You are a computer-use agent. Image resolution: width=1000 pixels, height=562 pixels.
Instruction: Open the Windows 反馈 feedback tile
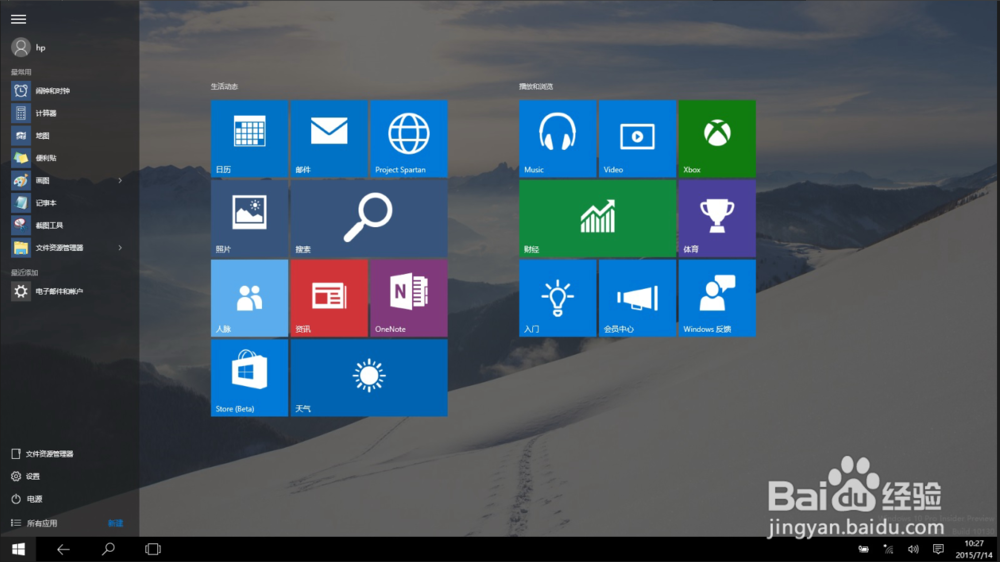(717, 298)
